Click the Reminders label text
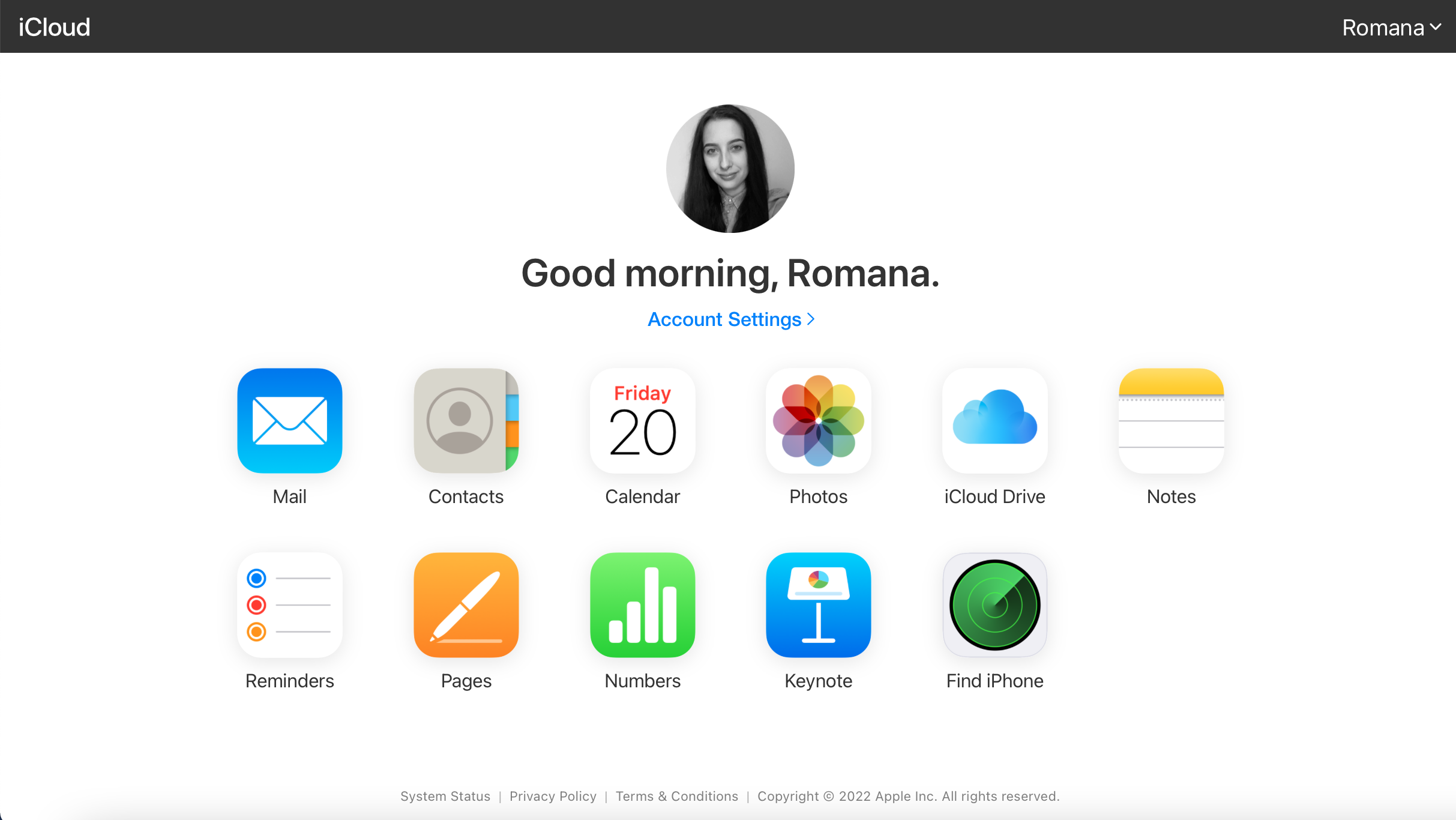The height and width of the screenshot is (820, 1456). tap(290, 681)
